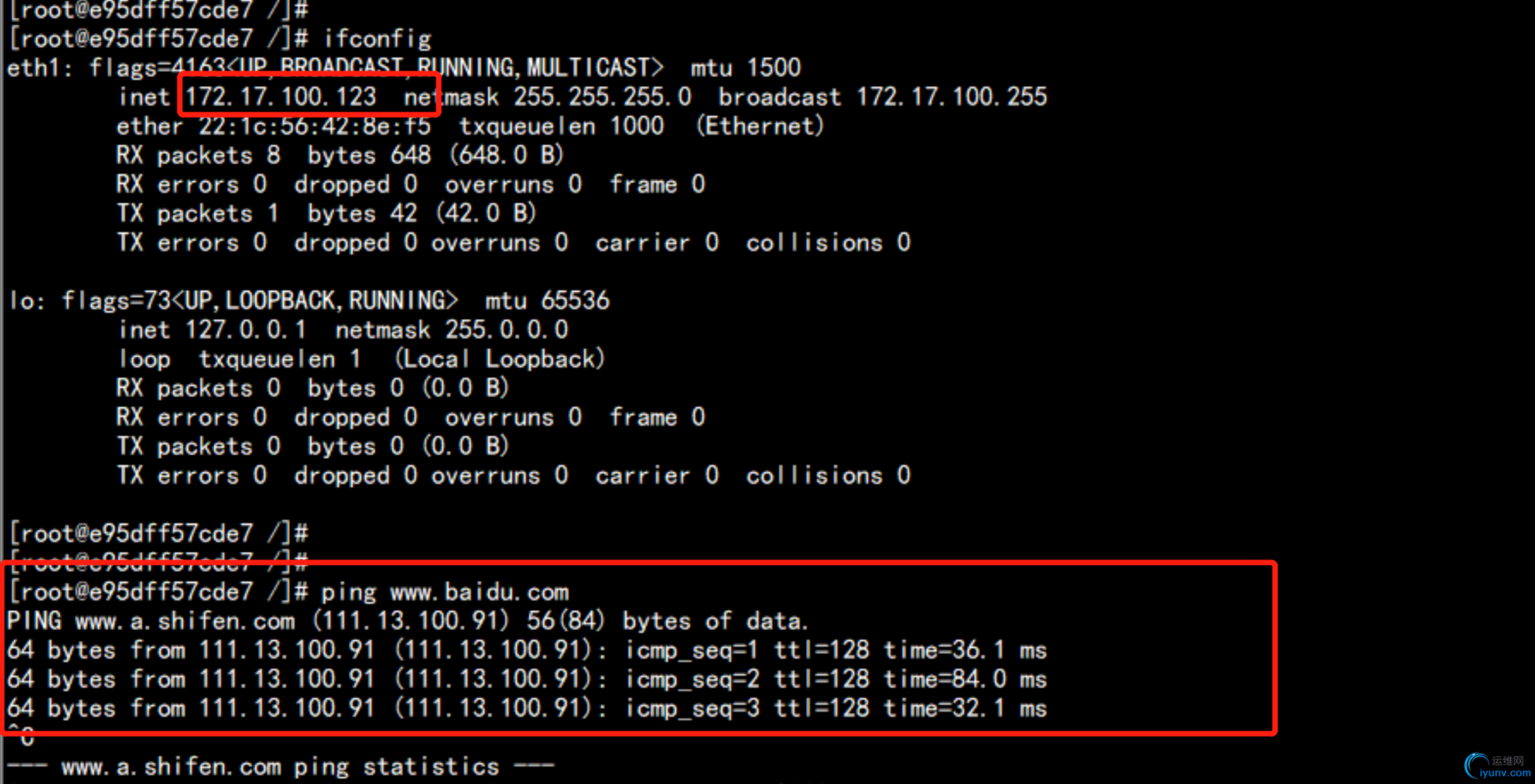The width and height of the screenshot is (1535, 784).
Task: Click 'collisions 0' in the lo section
Action: tap(828, 475)
